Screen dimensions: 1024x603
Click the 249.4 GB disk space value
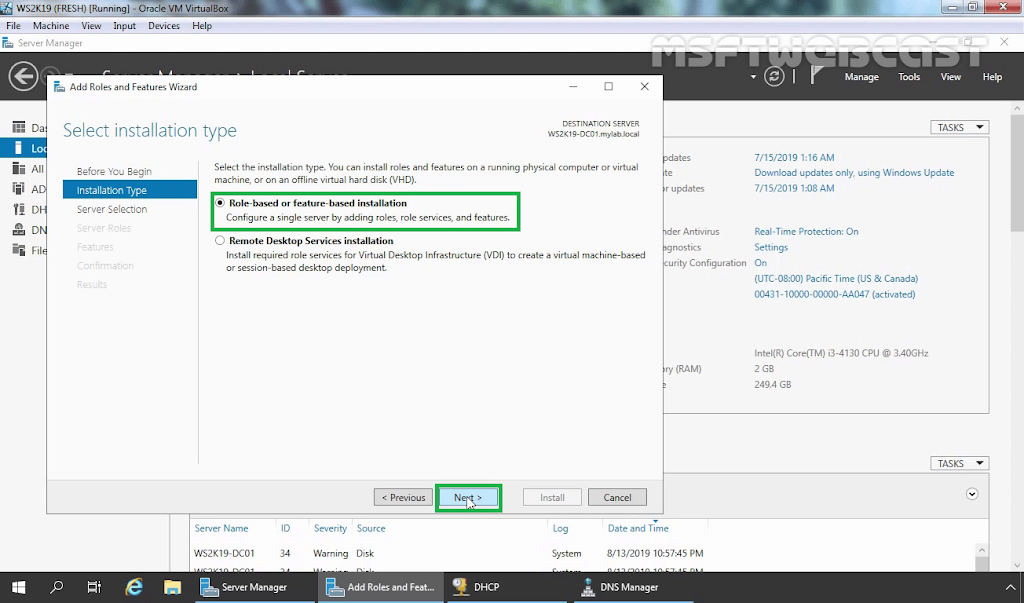pos(773,385)
